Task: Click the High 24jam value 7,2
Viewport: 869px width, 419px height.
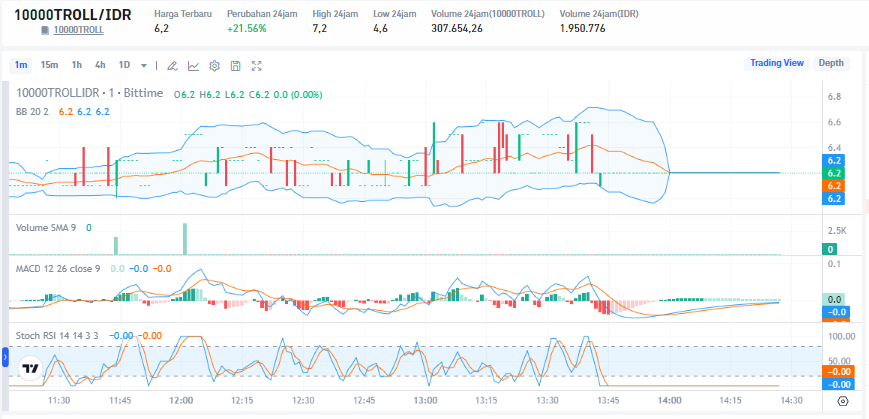Action: click(320, 28)
